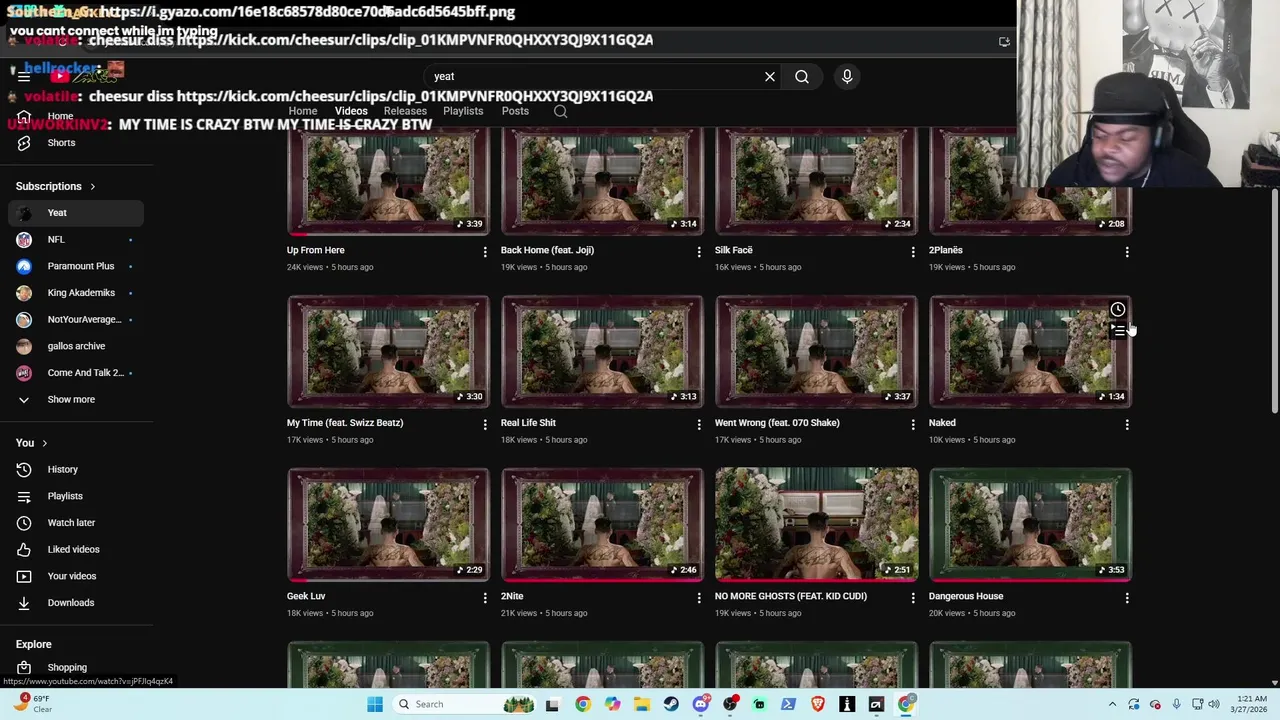Open King Akademiks subscription

(x=76, y=292)
